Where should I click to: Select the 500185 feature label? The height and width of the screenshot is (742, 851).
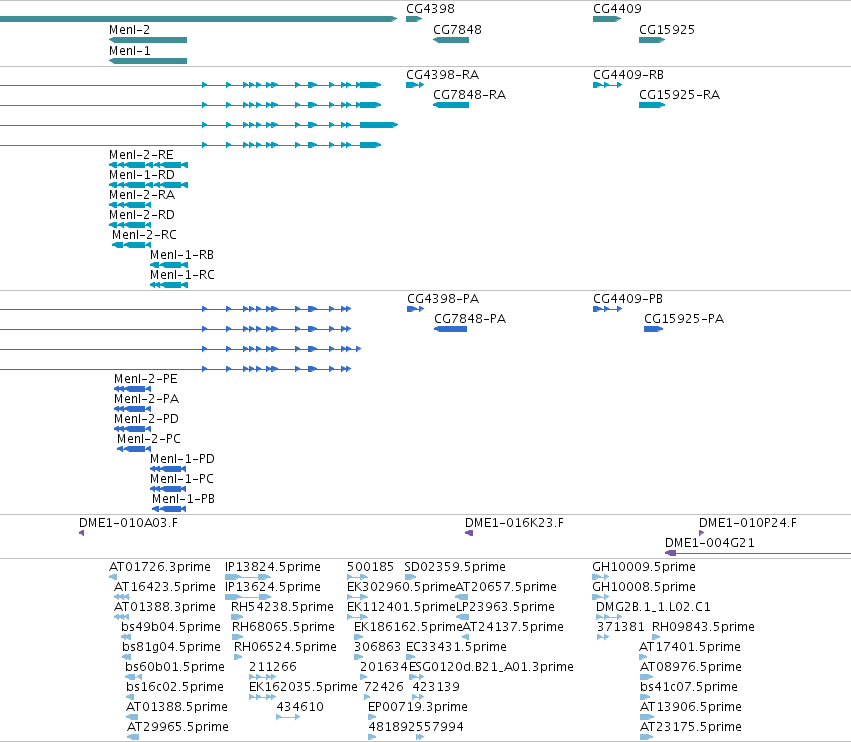(370, 567)
